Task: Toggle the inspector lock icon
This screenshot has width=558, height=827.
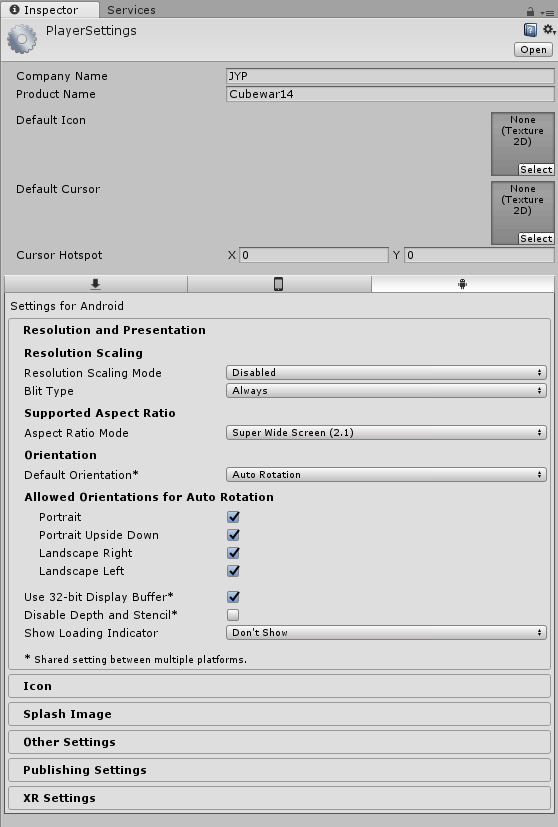Action: 530,11
